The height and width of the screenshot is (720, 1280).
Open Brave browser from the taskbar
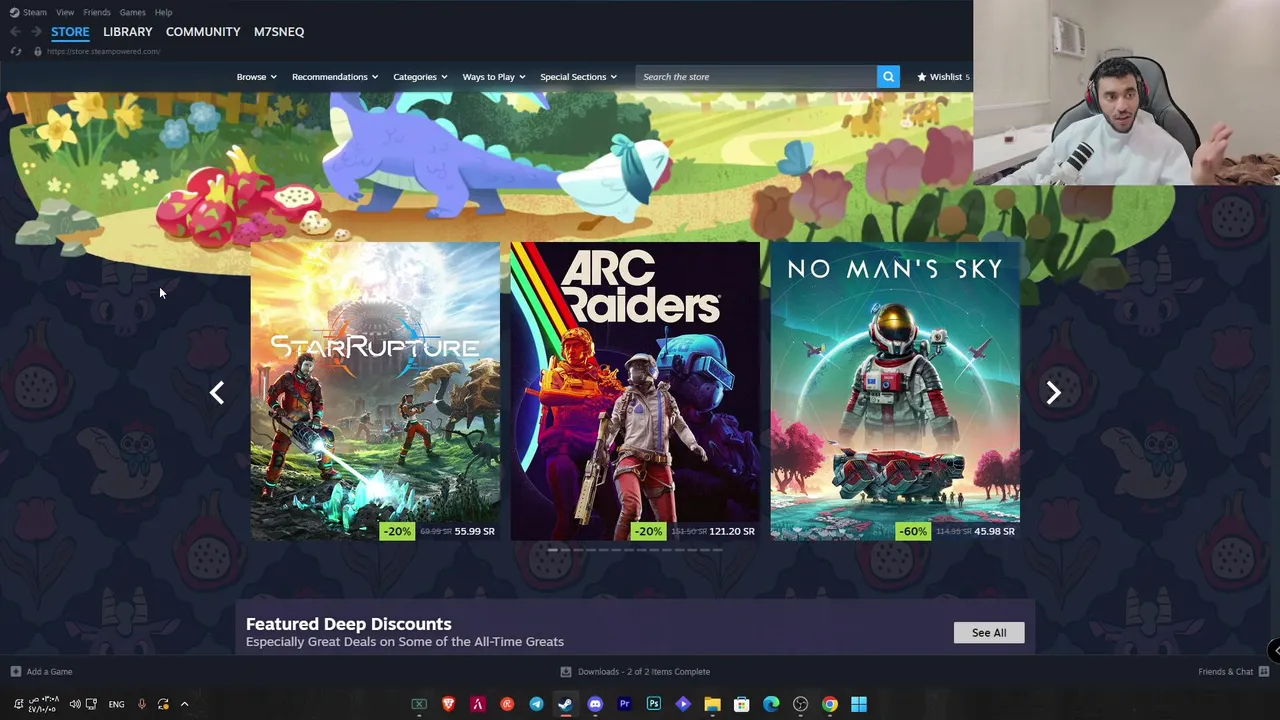pyautogui.click(x=448, y=704)
